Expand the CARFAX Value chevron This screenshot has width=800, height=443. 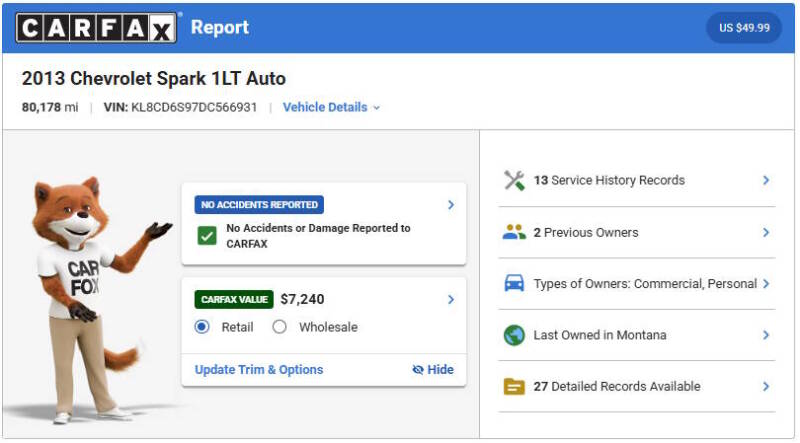tap(451, 300)
